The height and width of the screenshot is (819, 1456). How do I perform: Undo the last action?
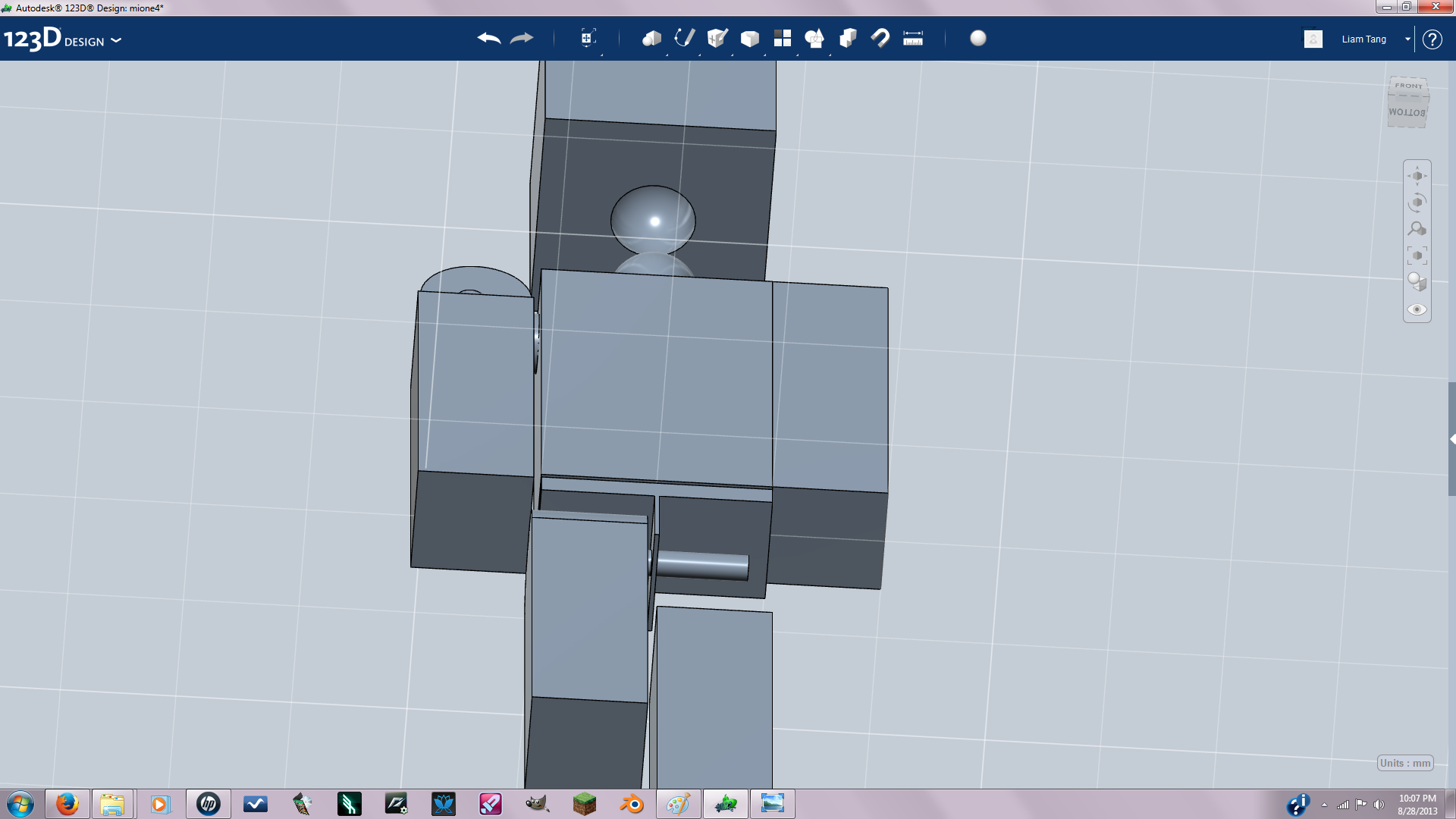tap(489, 39)
